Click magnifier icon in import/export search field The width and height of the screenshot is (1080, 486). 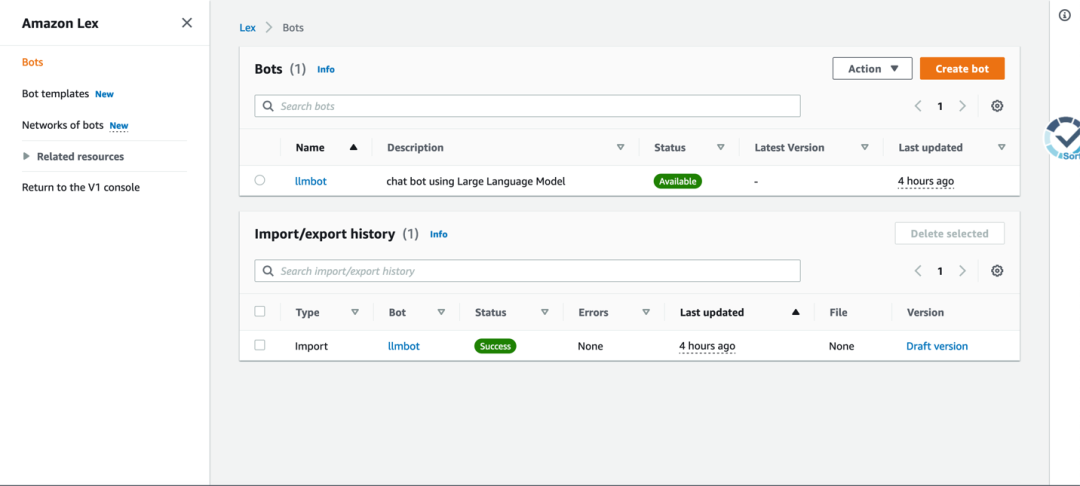click(x=268, y=271)
